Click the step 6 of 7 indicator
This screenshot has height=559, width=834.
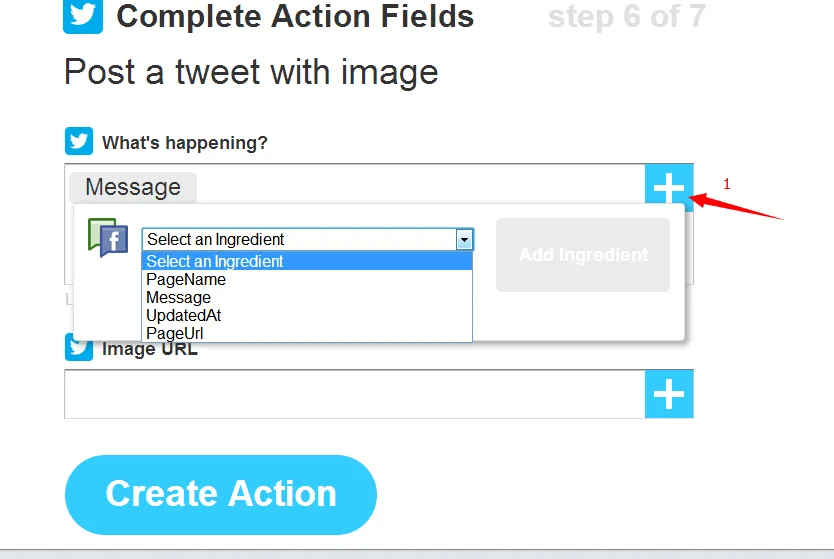tap(627, 16)
